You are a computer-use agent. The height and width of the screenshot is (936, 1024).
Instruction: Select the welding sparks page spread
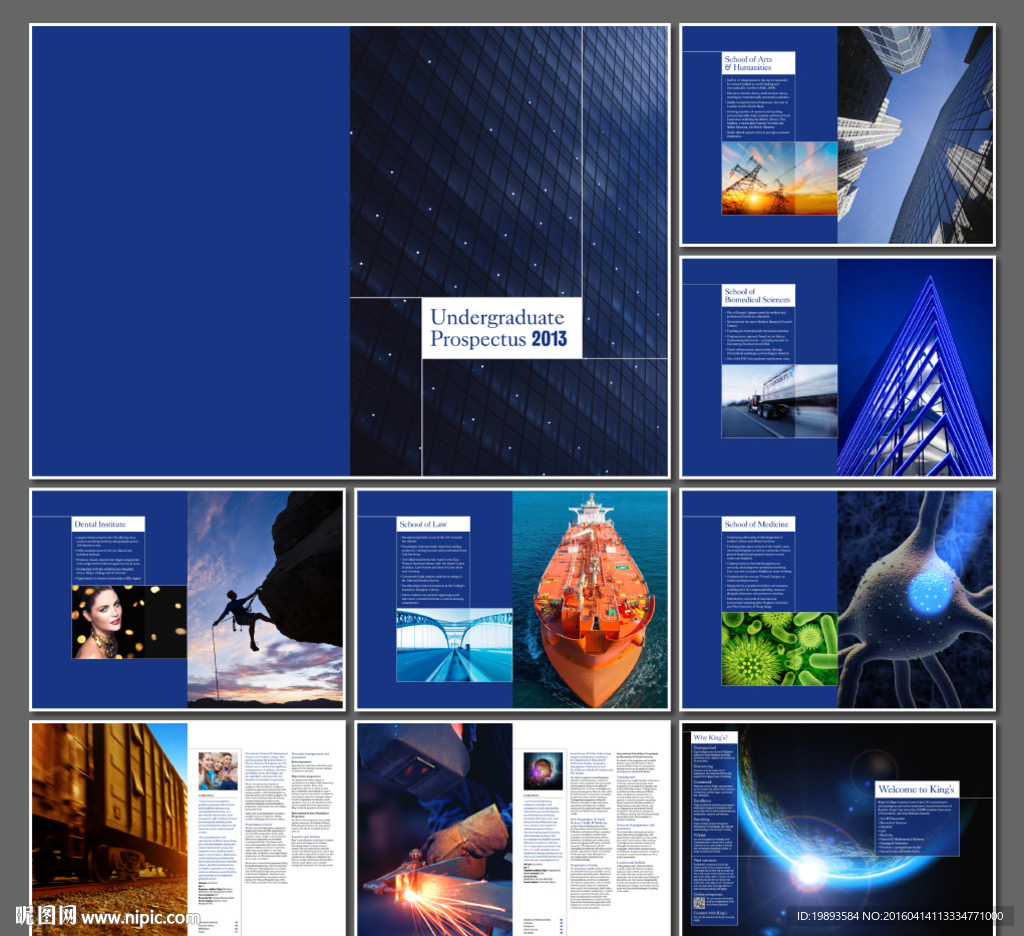pyautogui.click(x=513, y=829)
